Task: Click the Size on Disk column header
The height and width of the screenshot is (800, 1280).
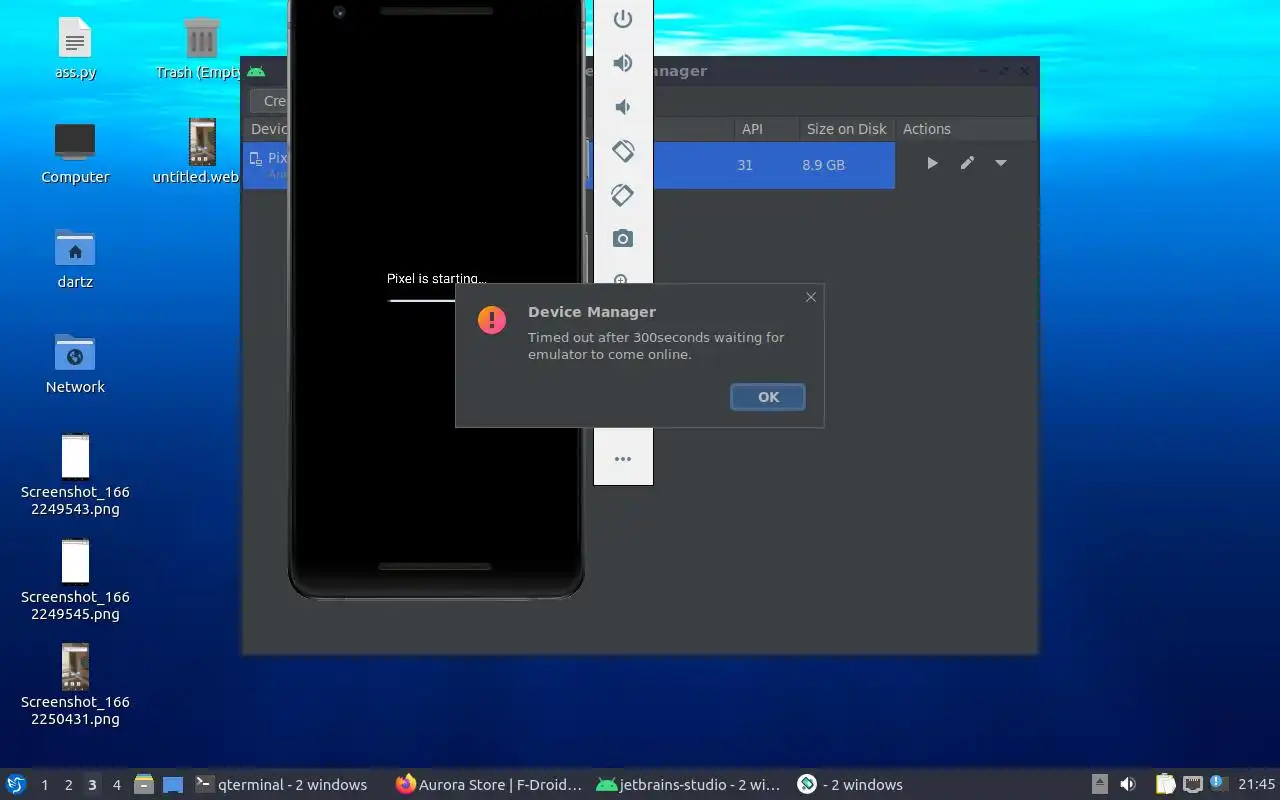Action: coord(847,129)
